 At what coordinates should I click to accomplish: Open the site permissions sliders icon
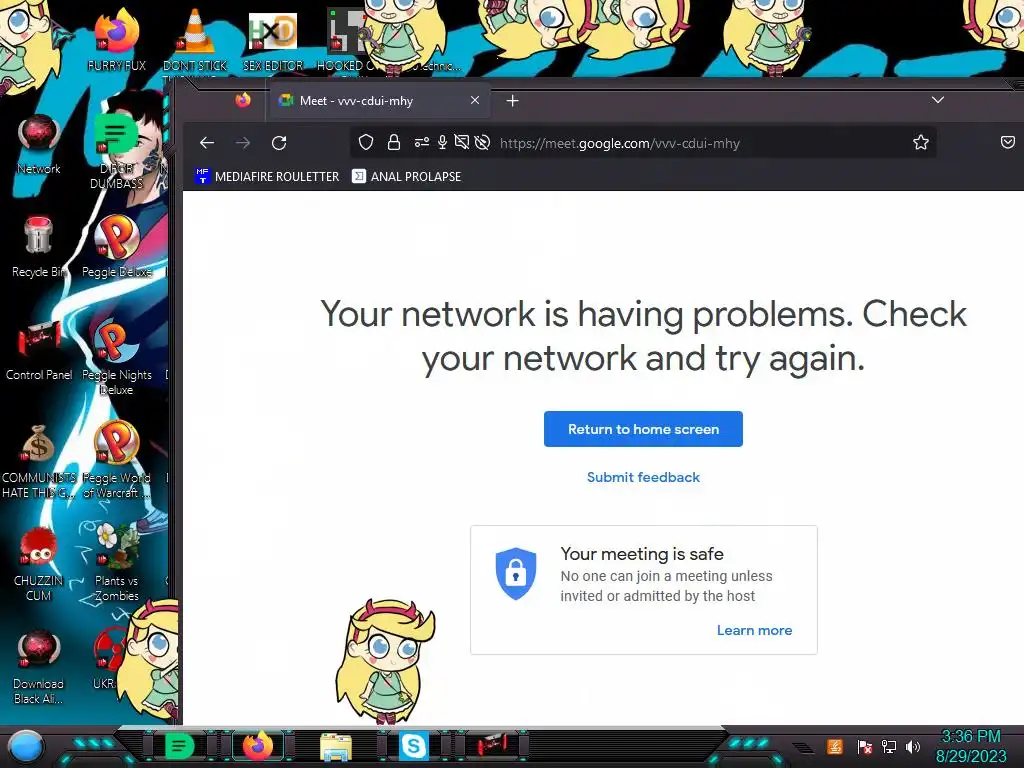click(x=422, y=142)
